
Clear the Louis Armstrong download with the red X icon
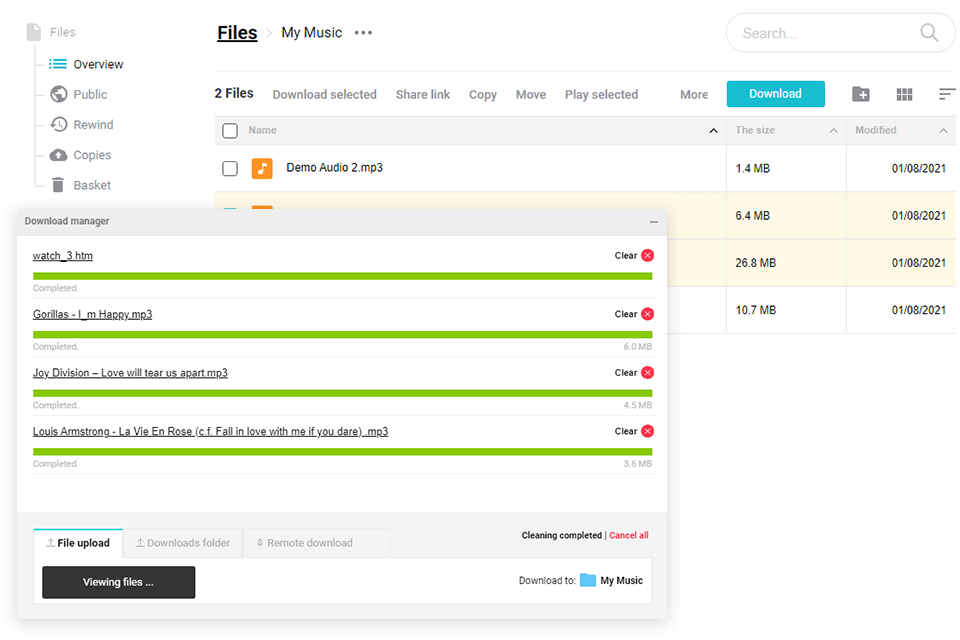[x=647, y=431]
